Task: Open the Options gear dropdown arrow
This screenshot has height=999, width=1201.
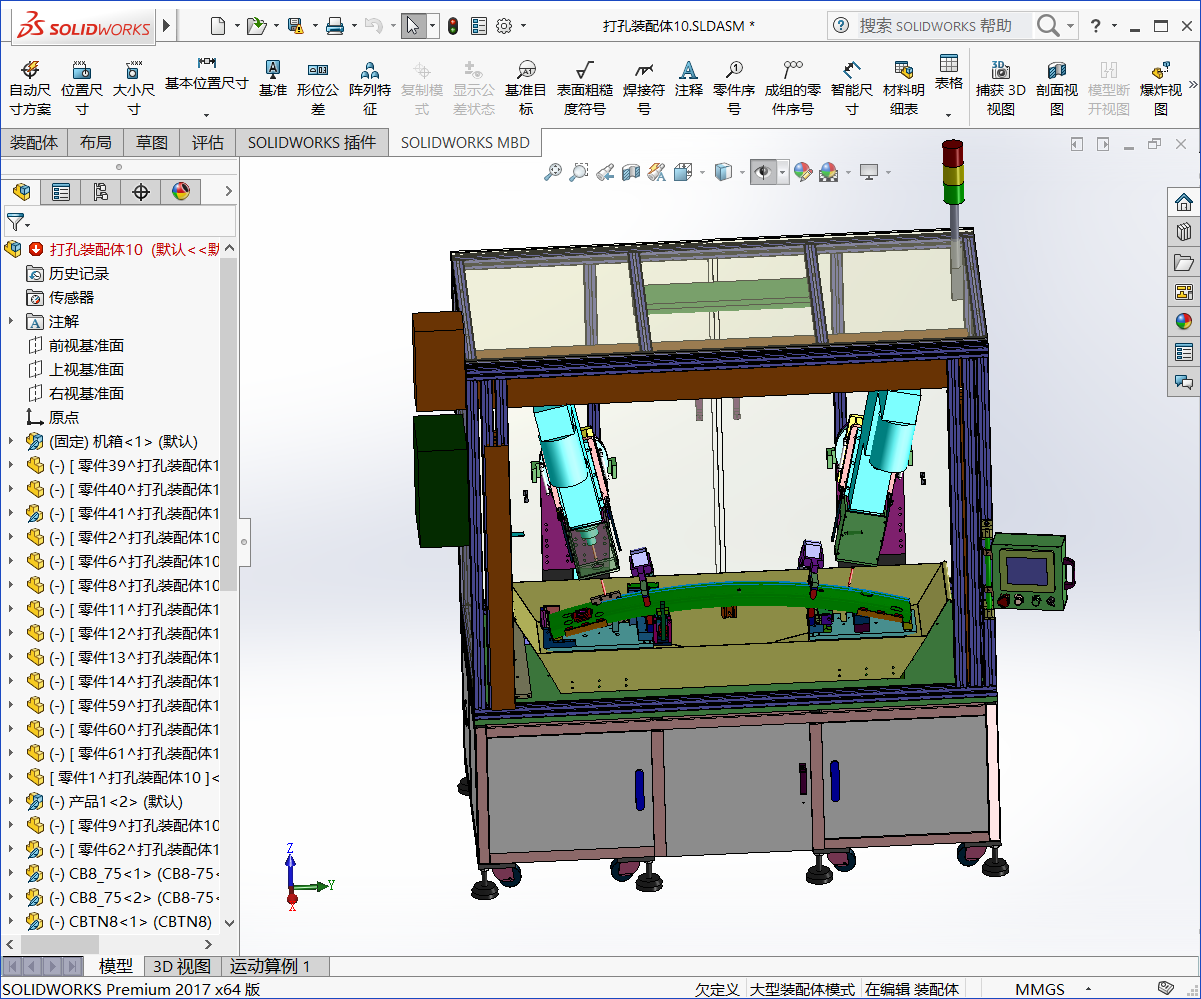Action: [x=523, y=26]
